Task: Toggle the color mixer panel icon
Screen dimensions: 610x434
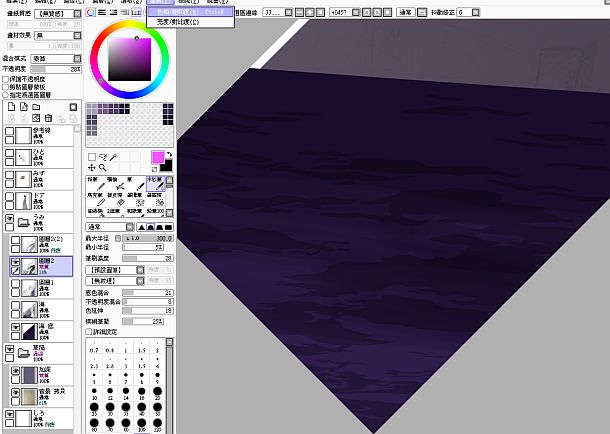Action: point(124,12)
